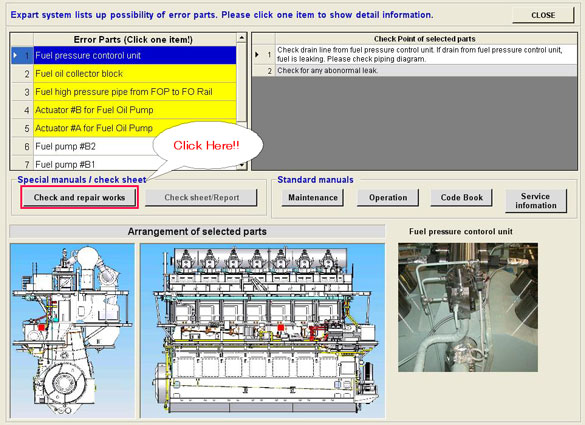The image size is (585, 425).
Task: Click row selector arrow for check point 1
Action: 257,54
